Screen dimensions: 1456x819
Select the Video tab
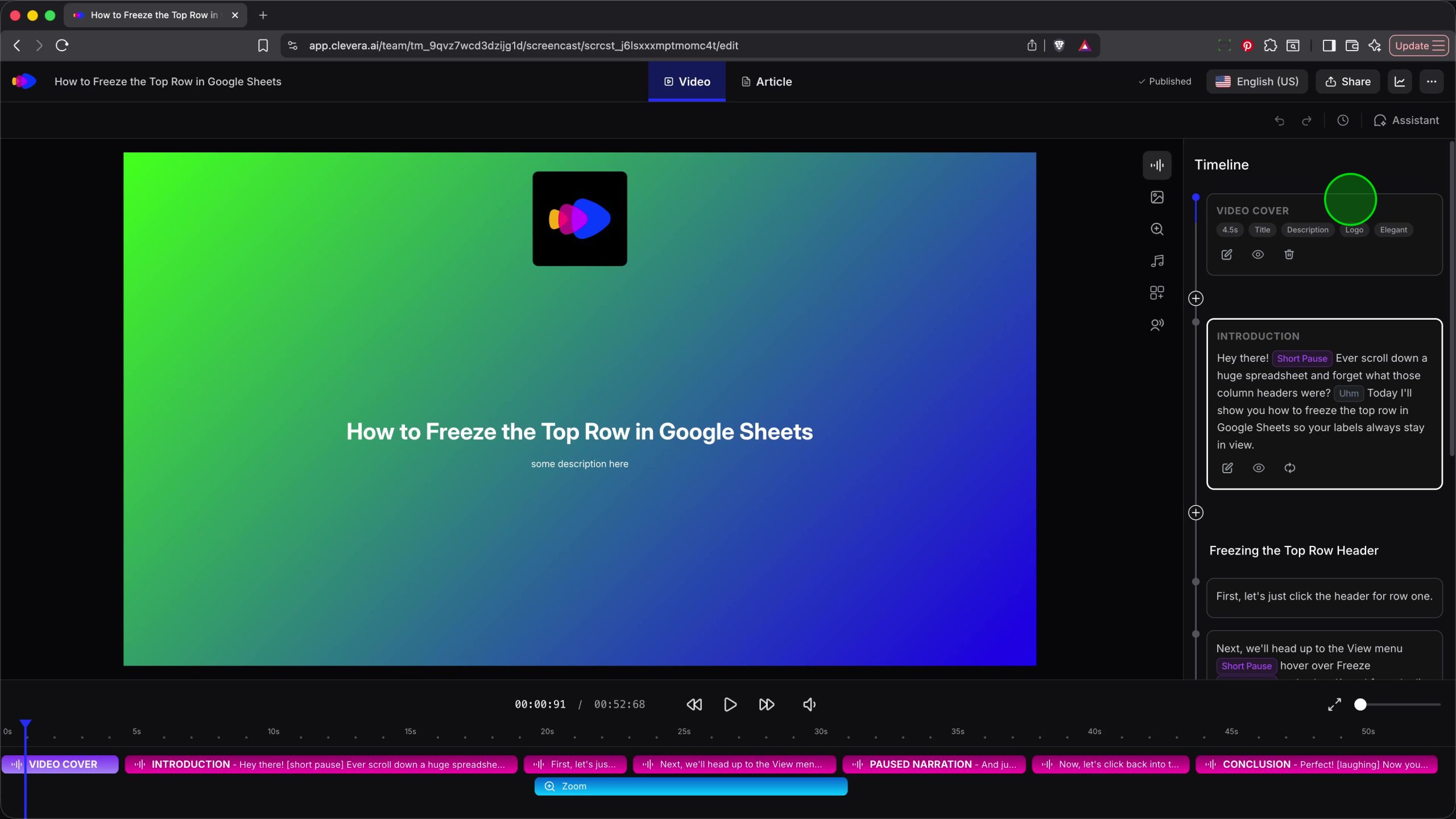[x=687, y=82]
